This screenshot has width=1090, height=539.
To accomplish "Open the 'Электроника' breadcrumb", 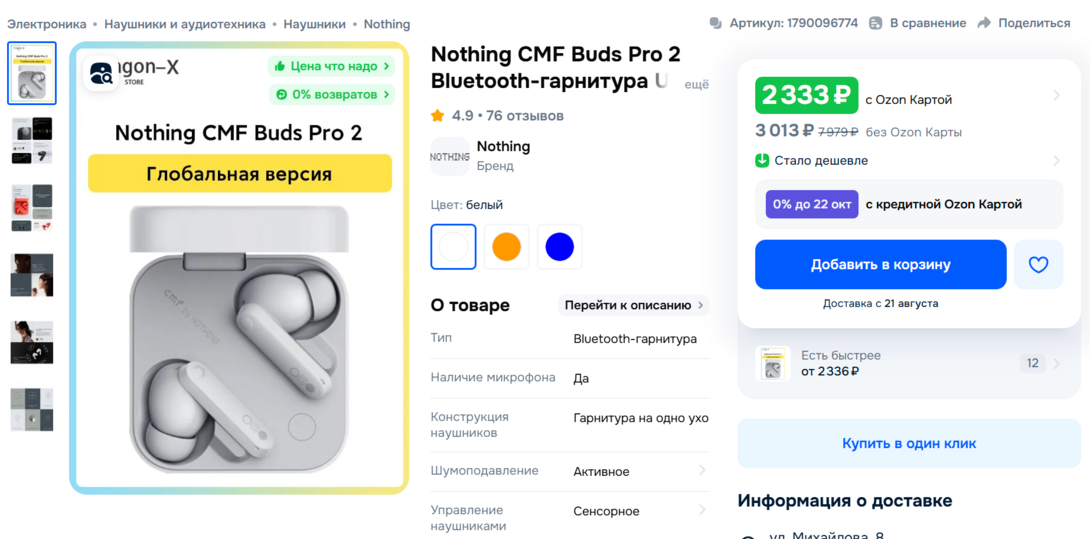I will coord(47,24).
